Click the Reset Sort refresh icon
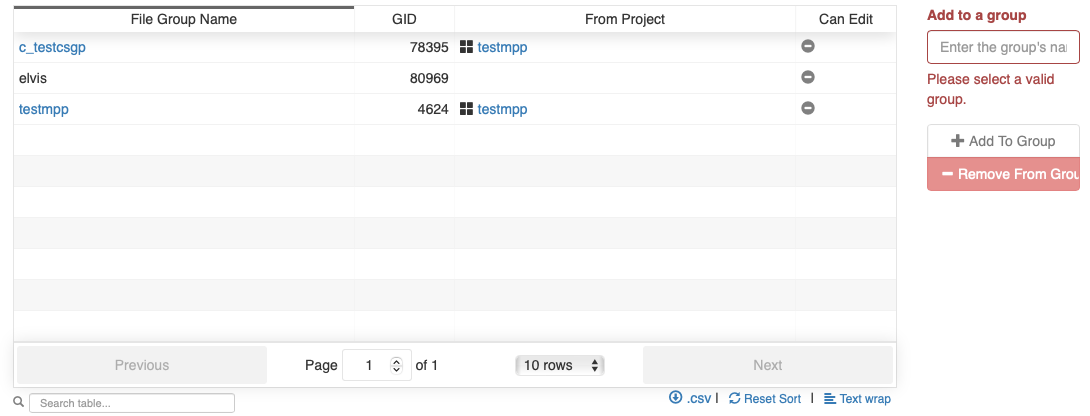 pyautogui.click(x=735, y=398)
